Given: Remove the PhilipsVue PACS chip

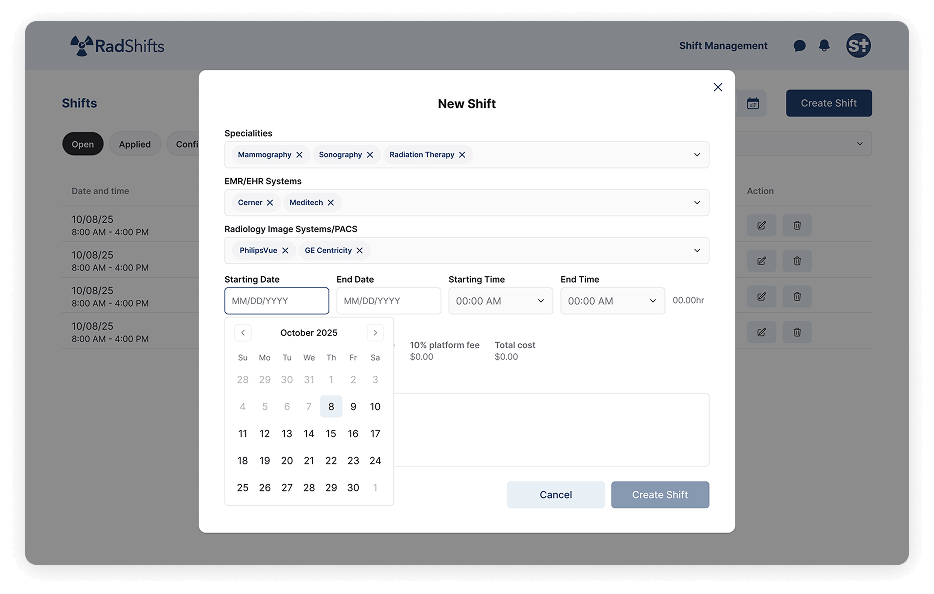Looking at the screenshot, I should pyautogui.click(x=287, y=250).
